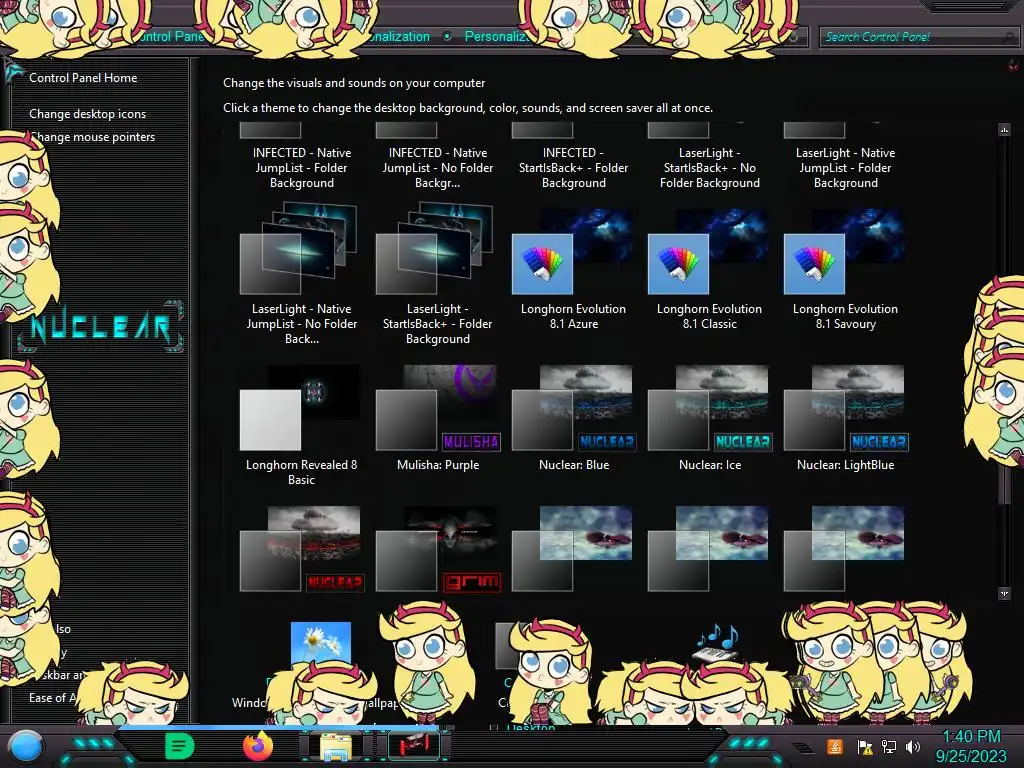This screenshot has height=768, width=1024.
Task: Click the volume speaker tray icon
Action: [913, 746]
